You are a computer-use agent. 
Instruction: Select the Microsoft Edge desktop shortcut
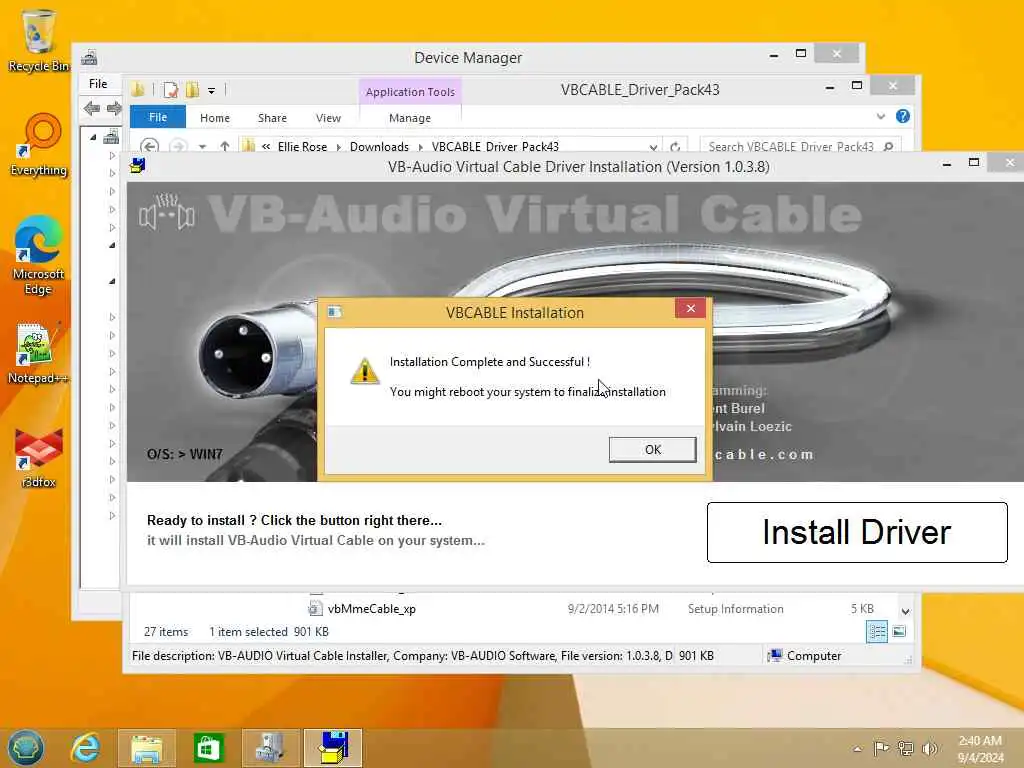(38, 256)
